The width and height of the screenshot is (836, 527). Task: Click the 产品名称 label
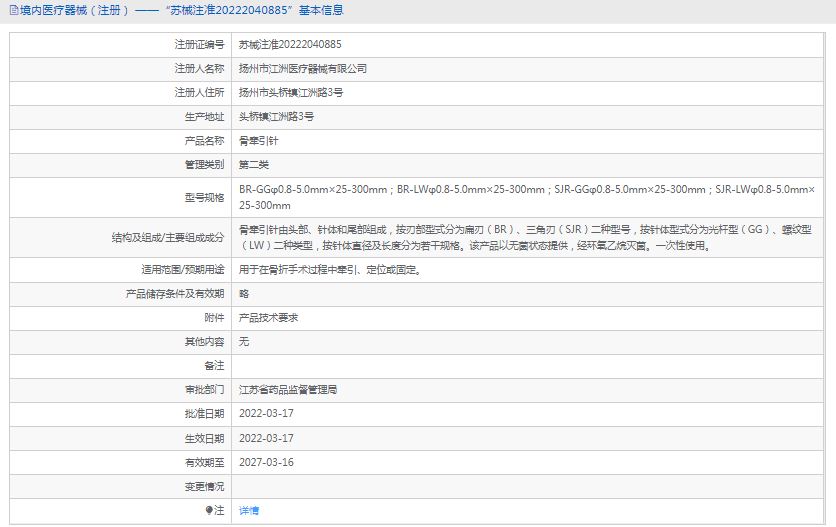coord(205,141)
